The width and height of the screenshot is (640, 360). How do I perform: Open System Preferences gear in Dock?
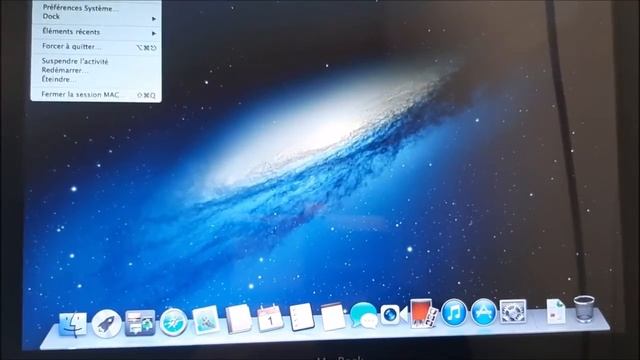513,311
